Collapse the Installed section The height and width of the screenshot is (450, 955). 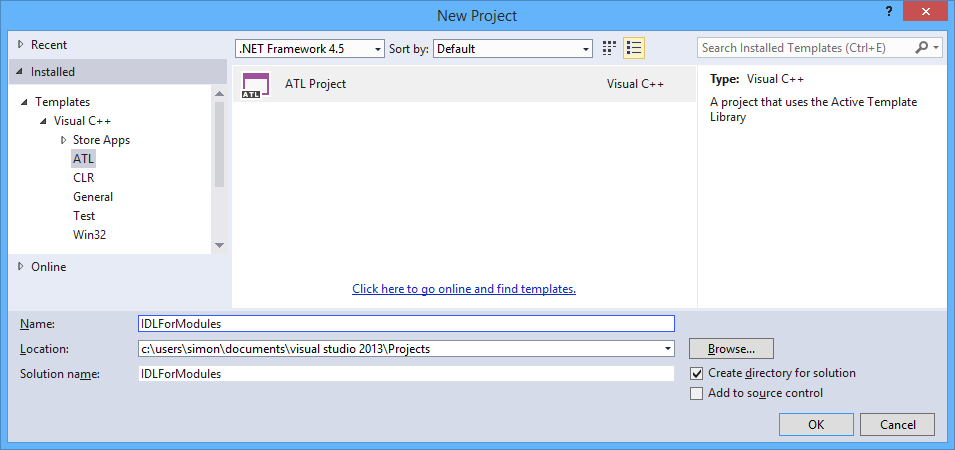(21, 72)
